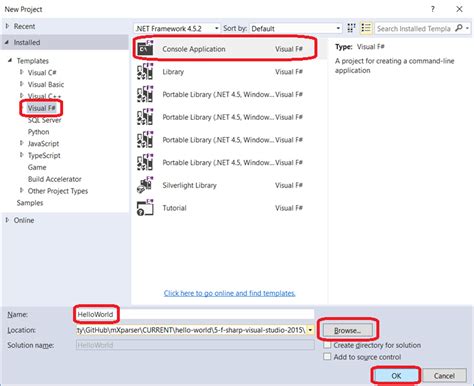
Task: Select the Library template name text
Action: 173,71
